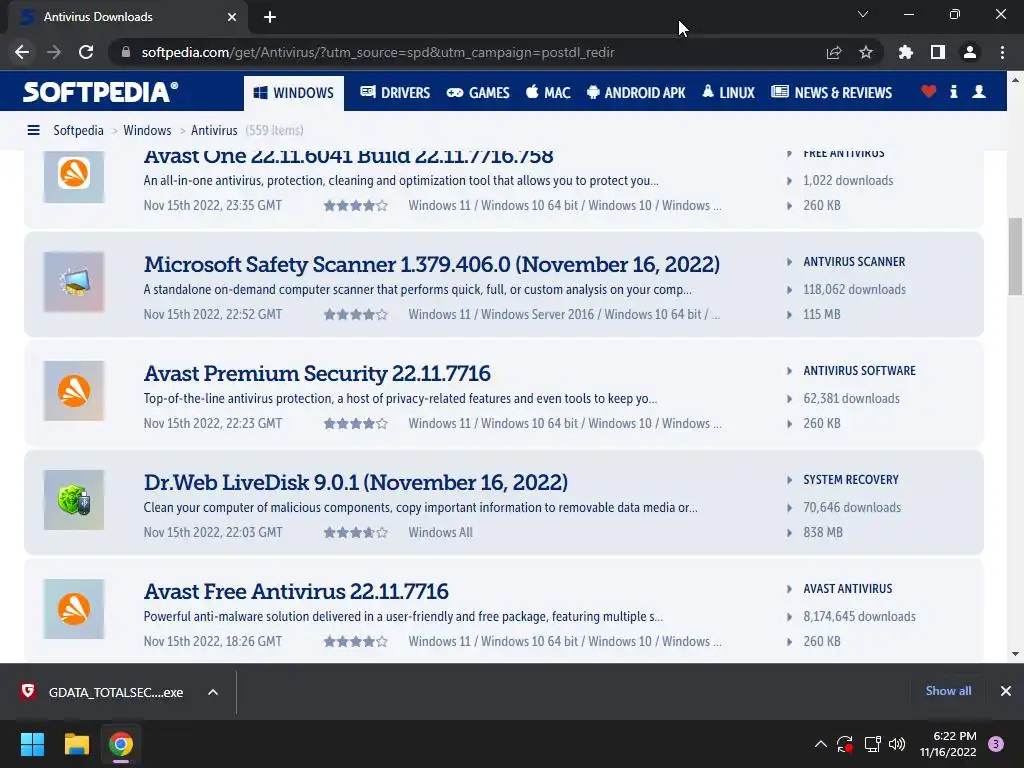Open Avast Free Antivirus title link

click(296, 592)
